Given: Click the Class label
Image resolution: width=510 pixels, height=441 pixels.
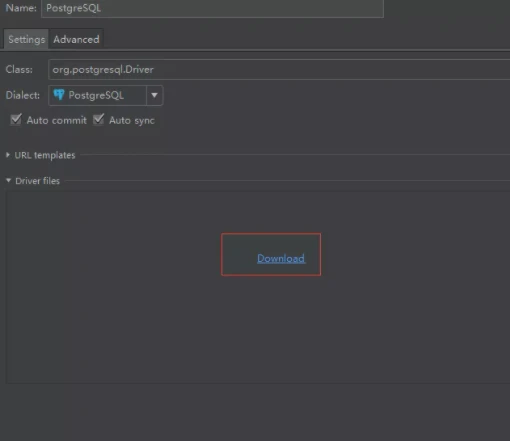Looking at the screenshot, I should point(19,69).
